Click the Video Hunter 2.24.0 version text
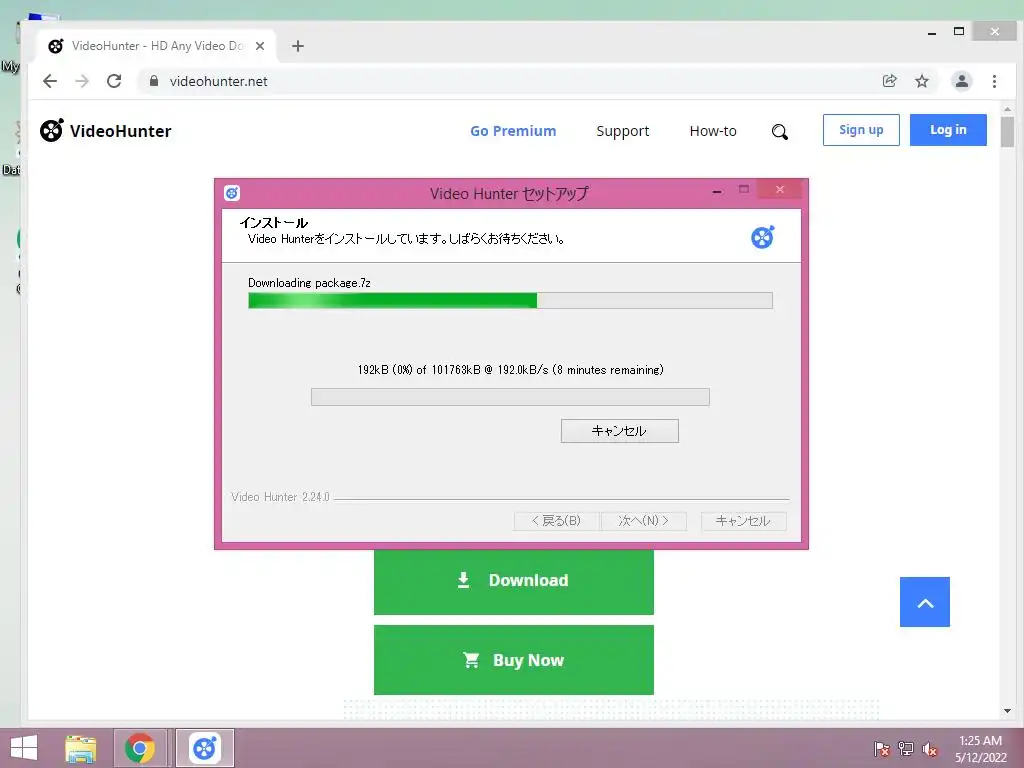 (280, 497)
